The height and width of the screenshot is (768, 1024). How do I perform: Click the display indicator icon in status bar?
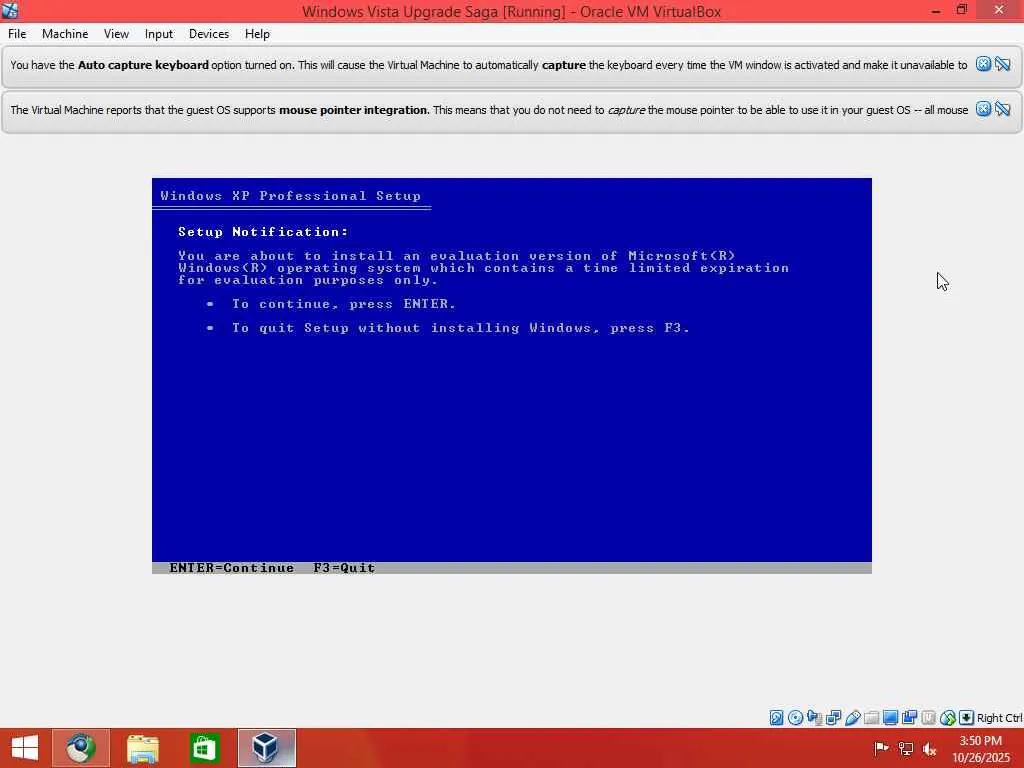(x=890, y=718)
